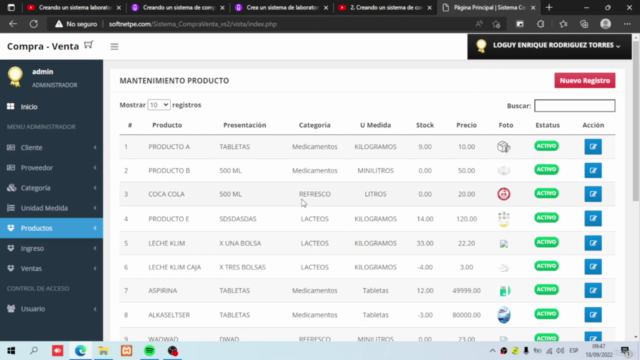640x360 pixels.
Task: Expand the Ingreso sidebar menu
Action: [51, 248]
